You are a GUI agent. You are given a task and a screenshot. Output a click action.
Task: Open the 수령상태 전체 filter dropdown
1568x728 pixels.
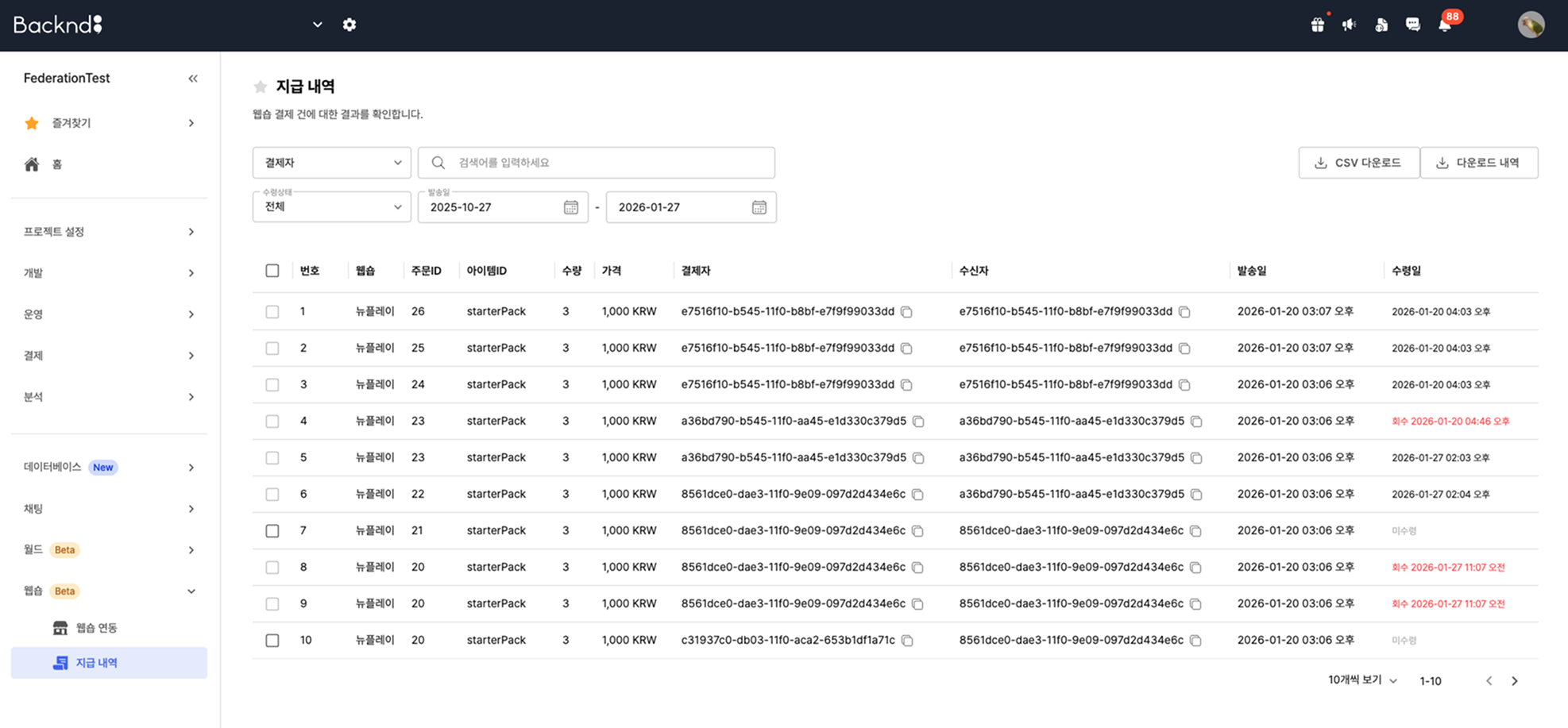coord(332,207)
